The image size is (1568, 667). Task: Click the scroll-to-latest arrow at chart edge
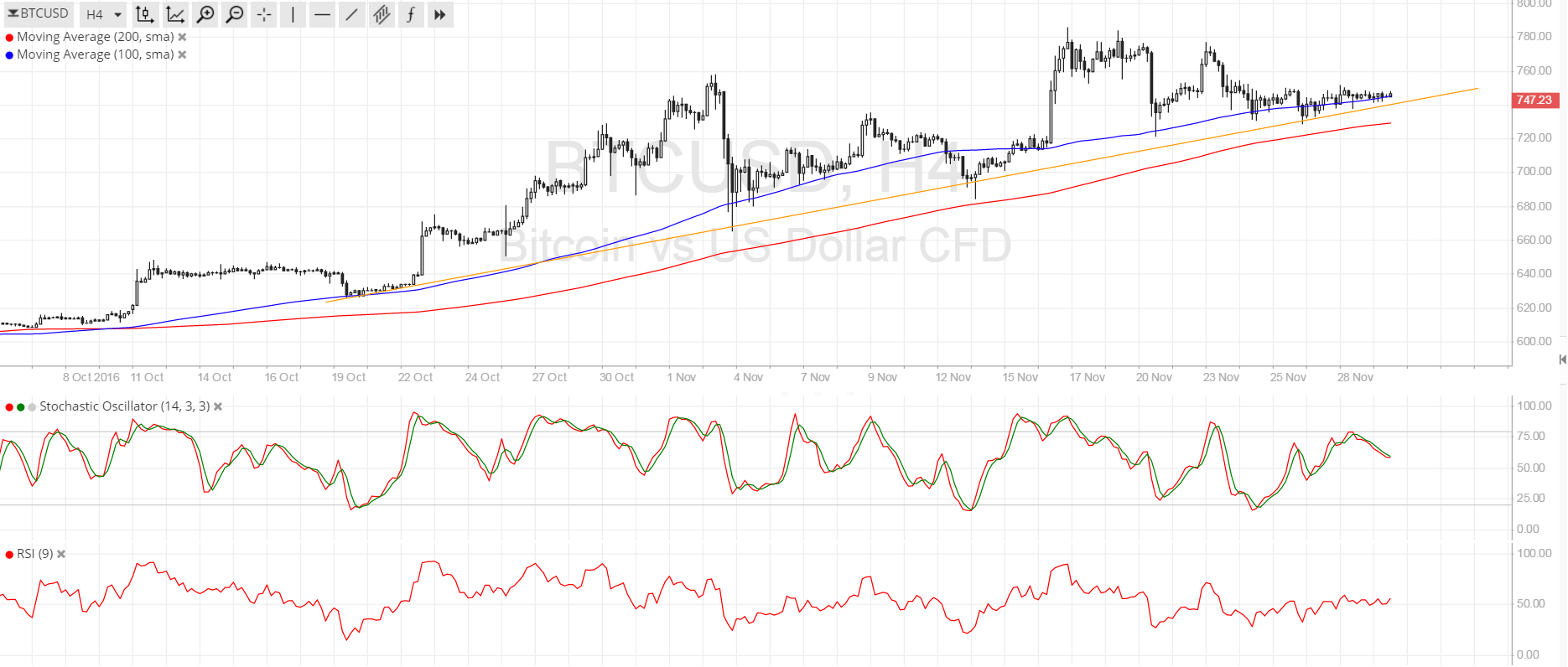click(x=1561, y=359)
